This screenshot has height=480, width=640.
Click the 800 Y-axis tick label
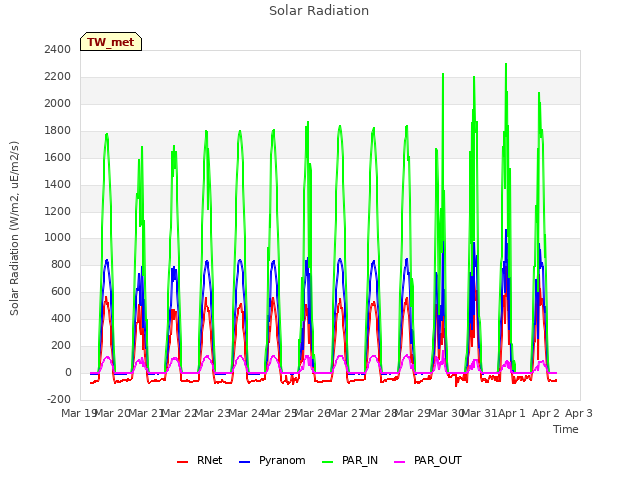click(x=61, y=264)
